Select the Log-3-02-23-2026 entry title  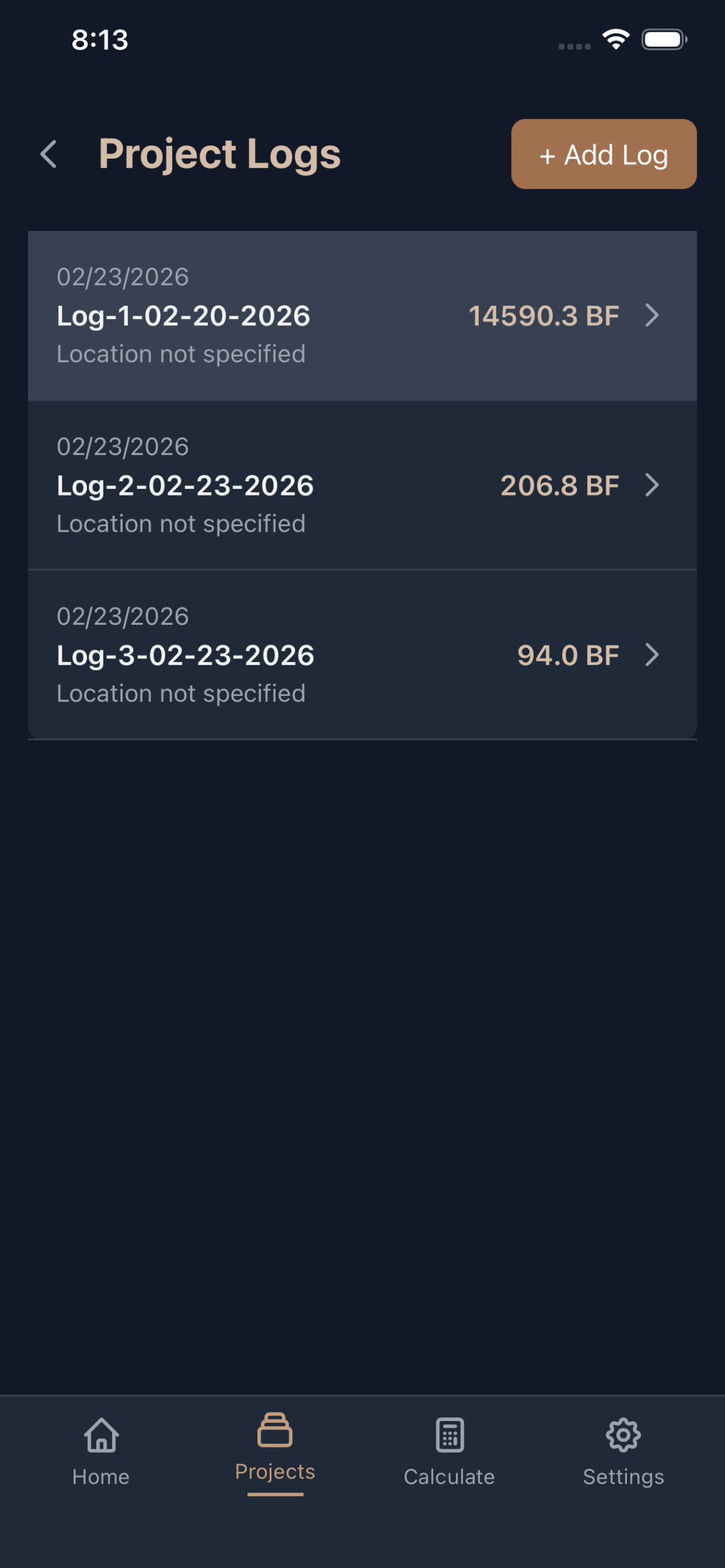pos(185,655)
